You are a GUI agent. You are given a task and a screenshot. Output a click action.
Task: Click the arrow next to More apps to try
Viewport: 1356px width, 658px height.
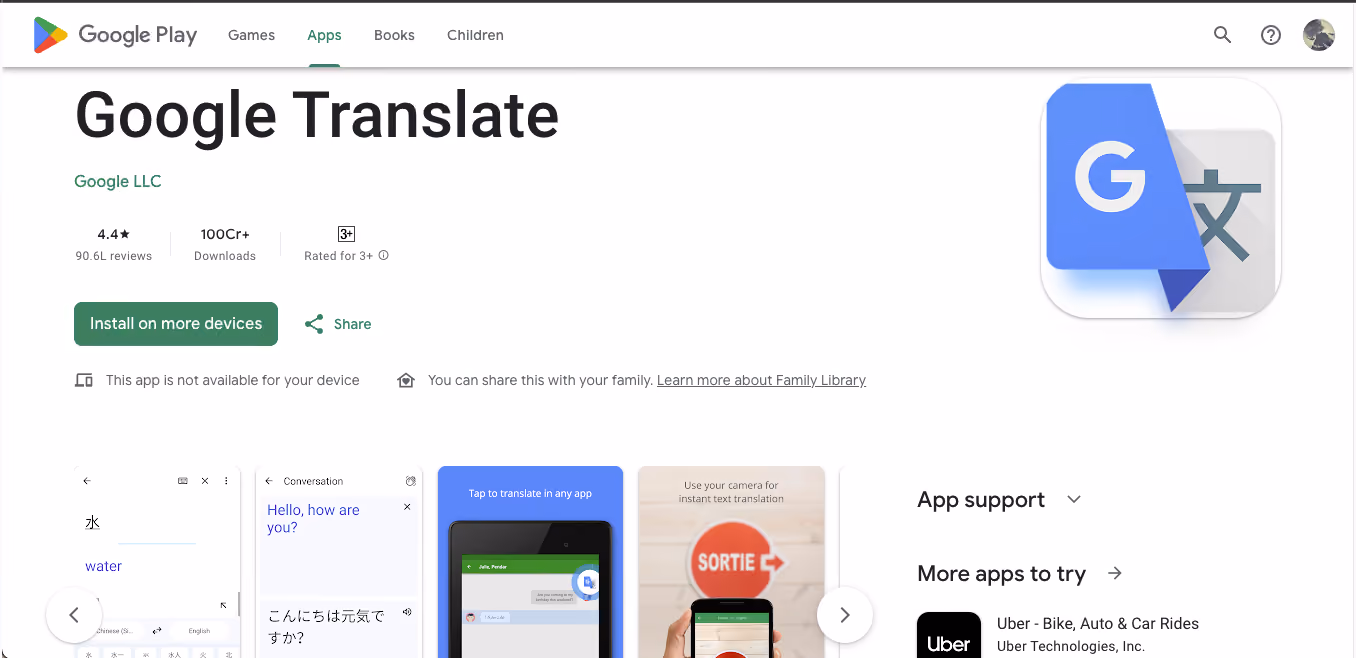tap(1115, 573)
